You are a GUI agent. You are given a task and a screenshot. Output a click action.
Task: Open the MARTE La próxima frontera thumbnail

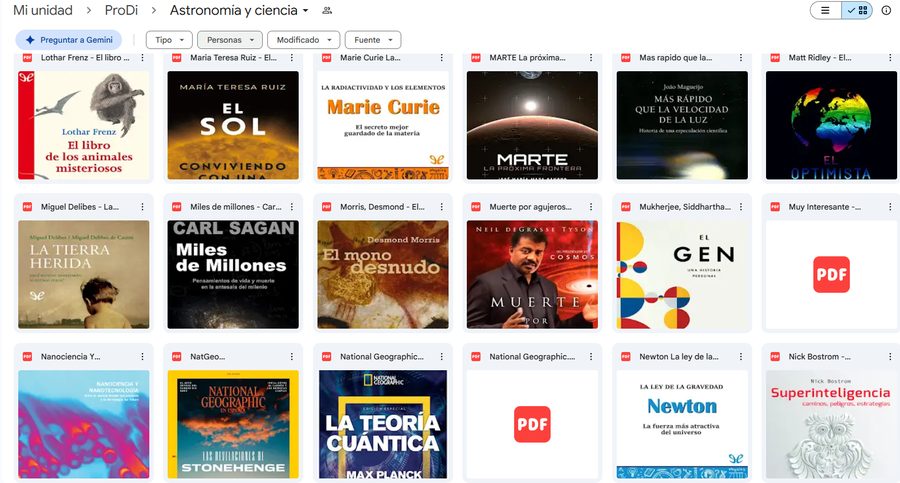click(x=532, y=125)
